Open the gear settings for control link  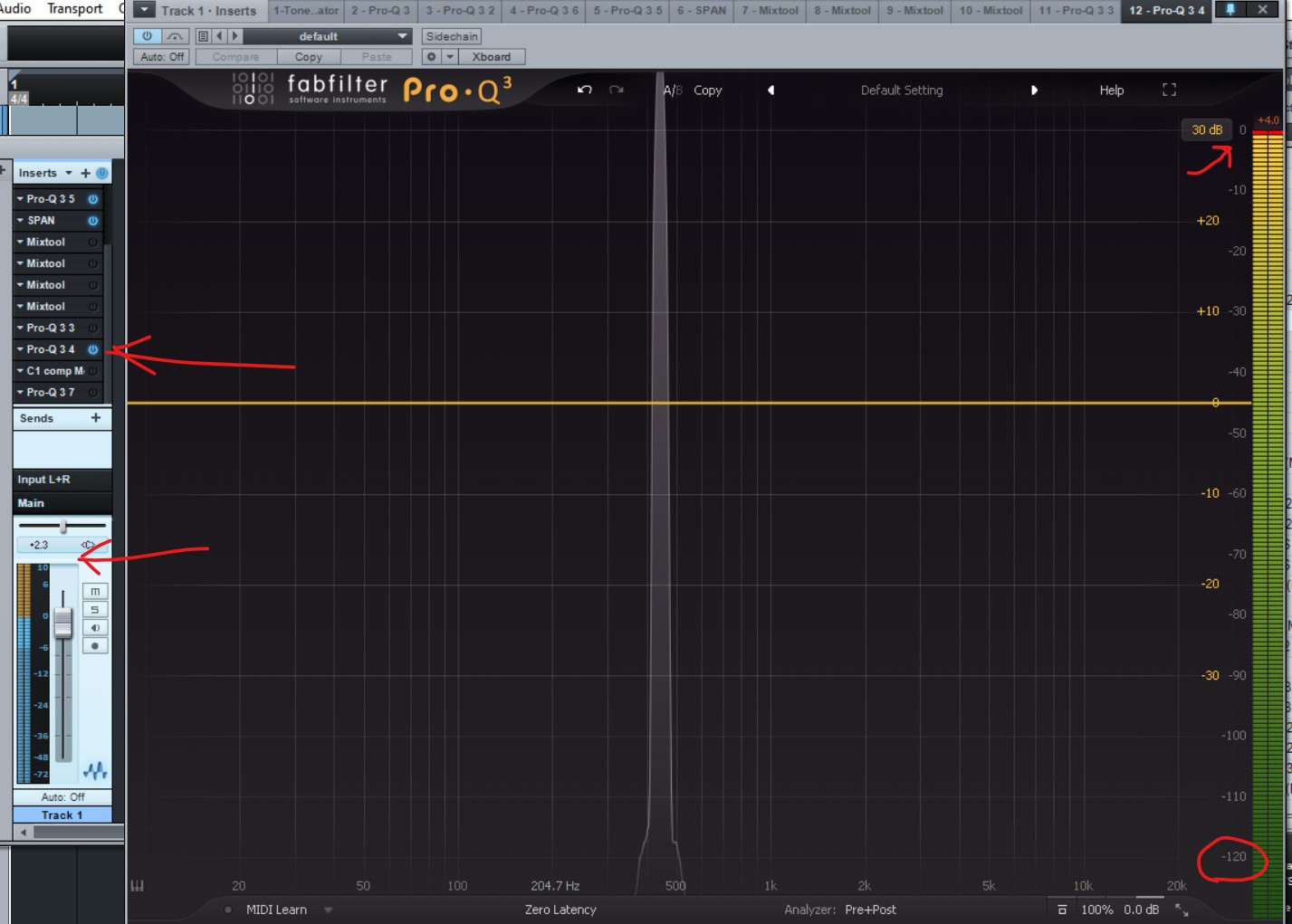pyautogui.click(x=431, y=57)
